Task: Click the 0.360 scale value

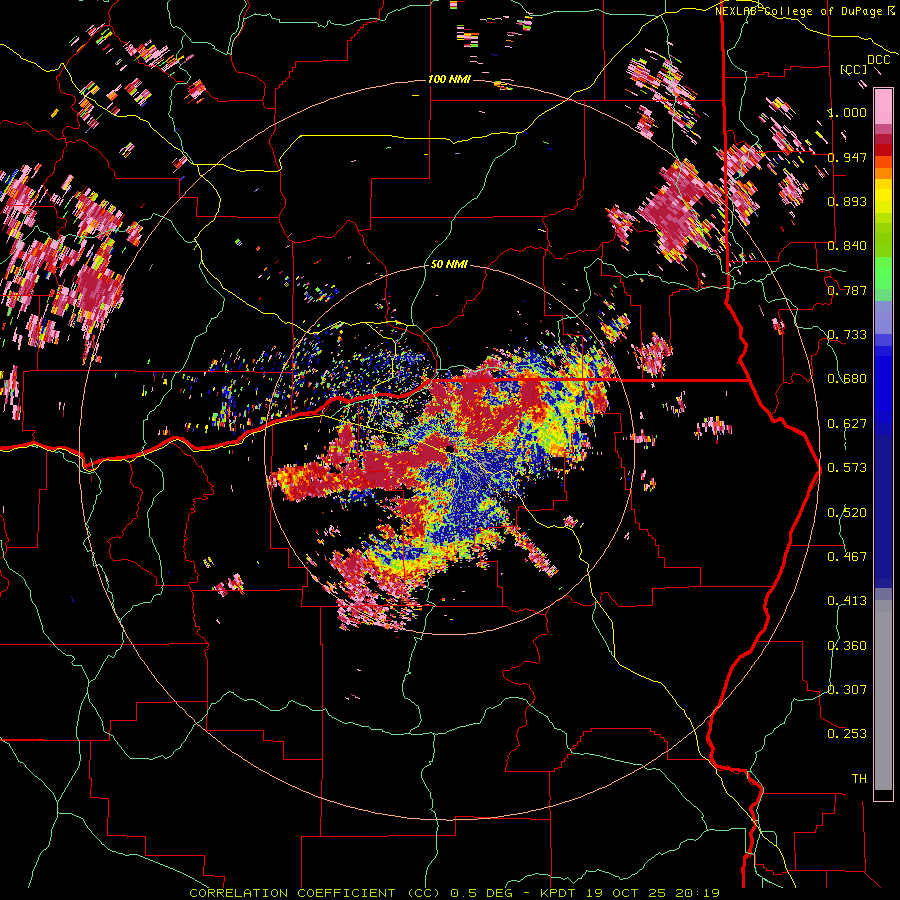Action: (847, 646)
